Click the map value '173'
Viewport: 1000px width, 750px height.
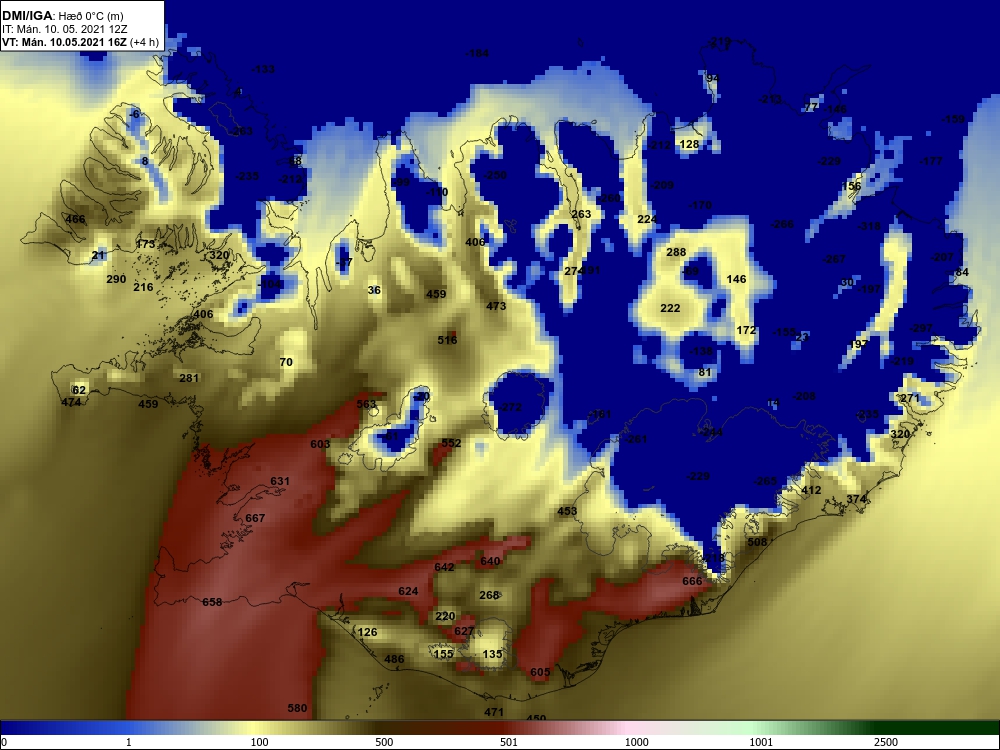145,244
